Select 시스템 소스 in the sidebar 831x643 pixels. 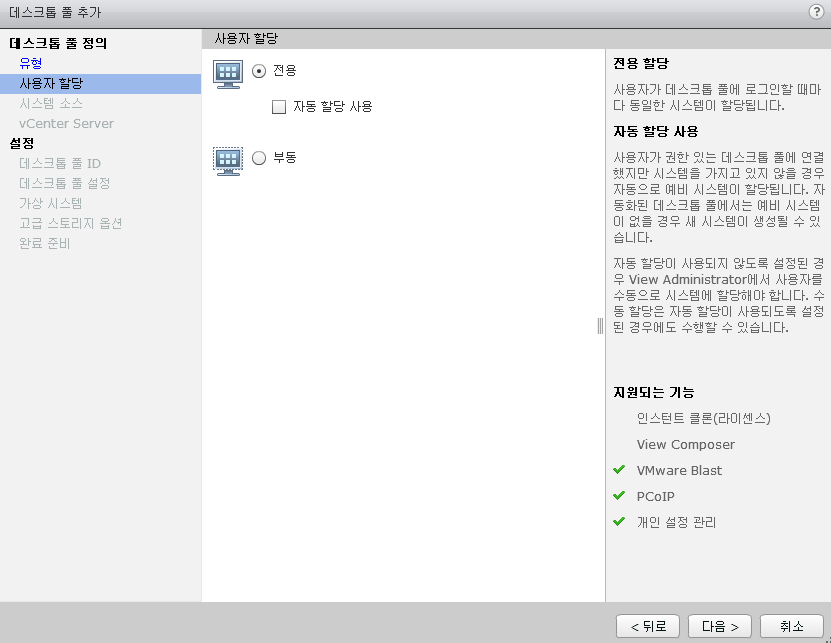click(x=50, y=103)
